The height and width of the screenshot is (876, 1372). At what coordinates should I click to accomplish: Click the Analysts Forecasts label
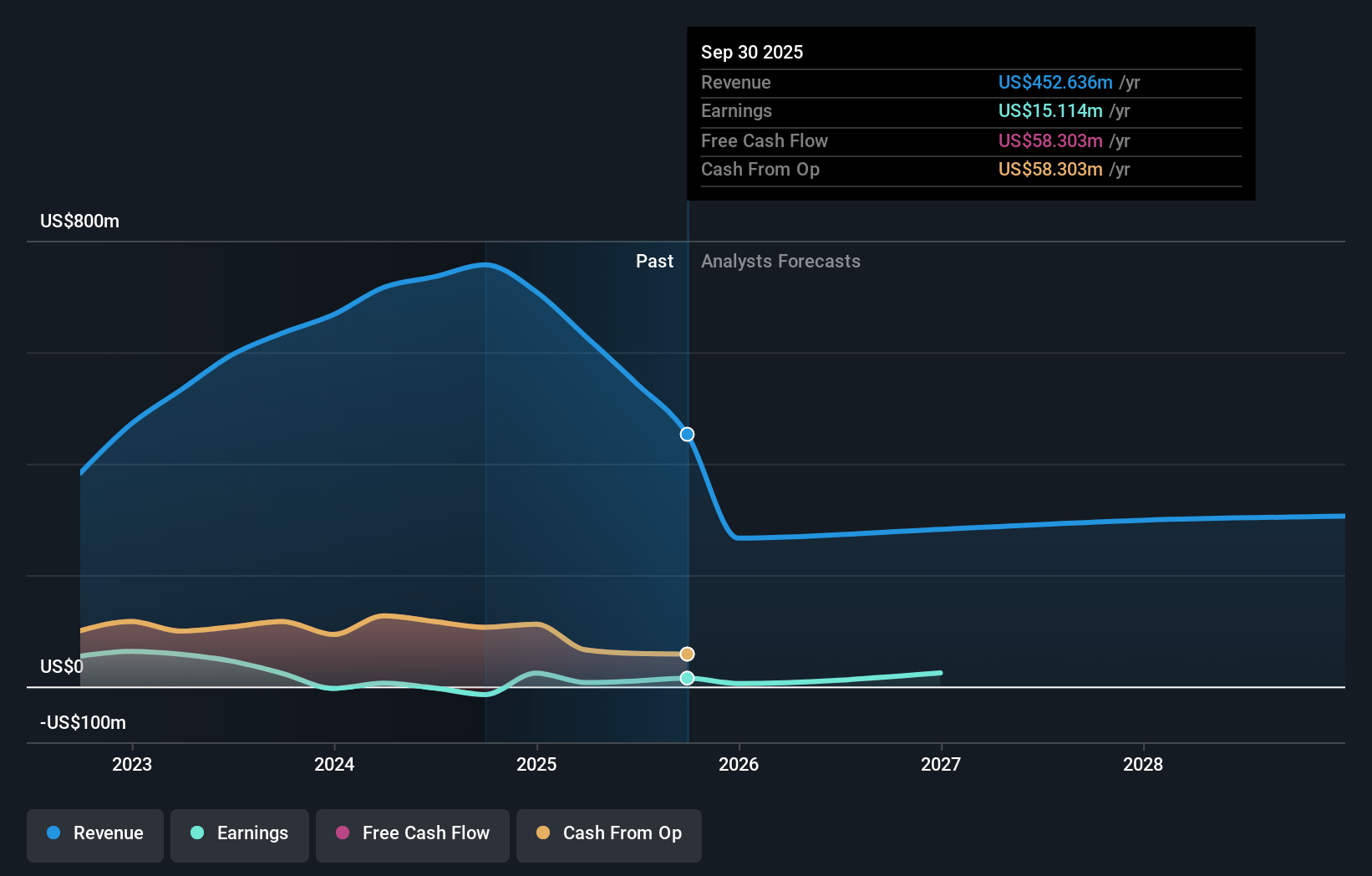[x=780, y=262]
